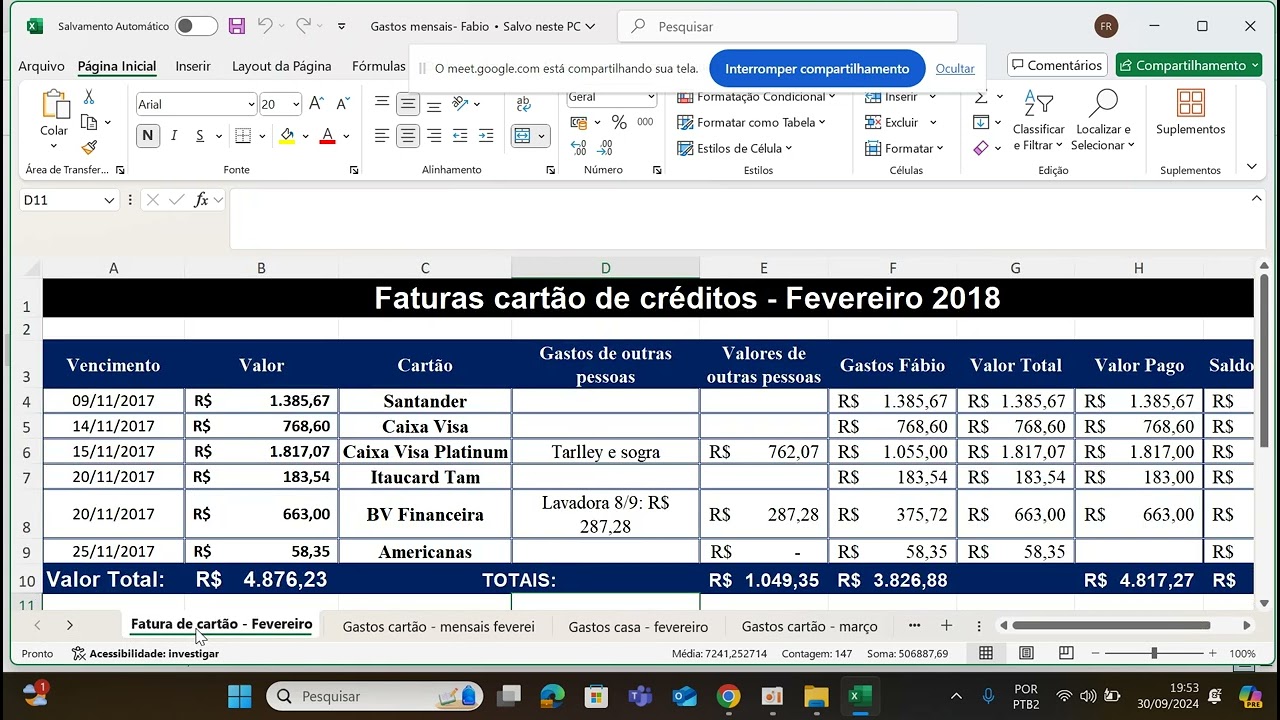1280x720 pixels.
Task: Click the borders grid icon
Action: (243, 136)
